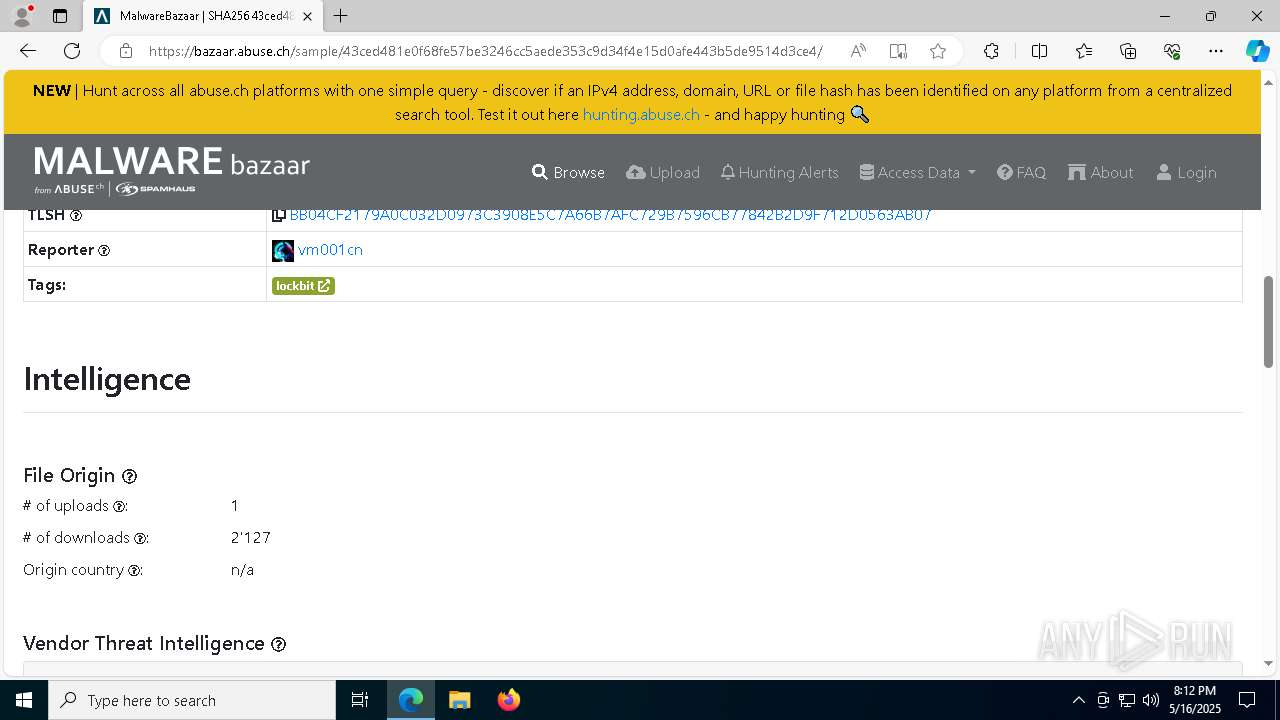Open Firefox from taskbar

pyautogui.click(x=508, y=700)
